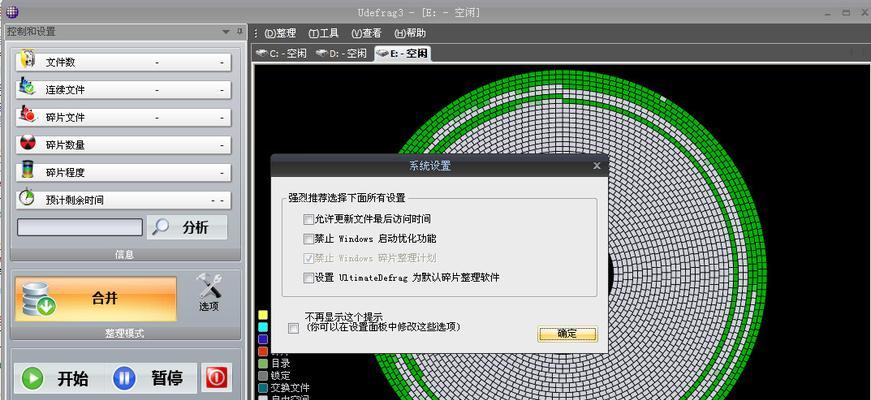
Task: Click the 碎片文件 fragmented files icon
Action: (27, 115)
